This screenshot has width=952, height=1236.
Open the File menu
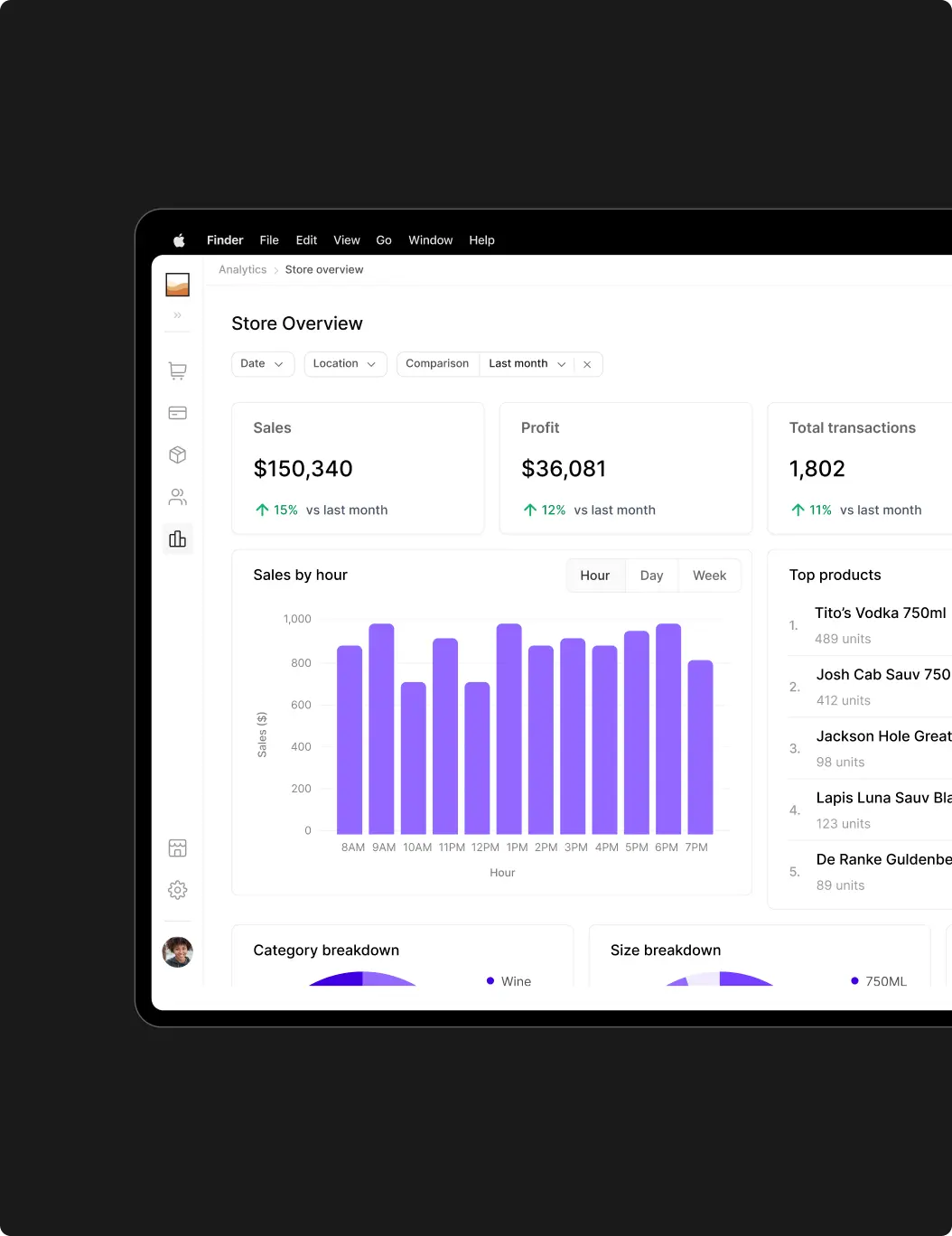pyautogui.click(x=269, y=240)
